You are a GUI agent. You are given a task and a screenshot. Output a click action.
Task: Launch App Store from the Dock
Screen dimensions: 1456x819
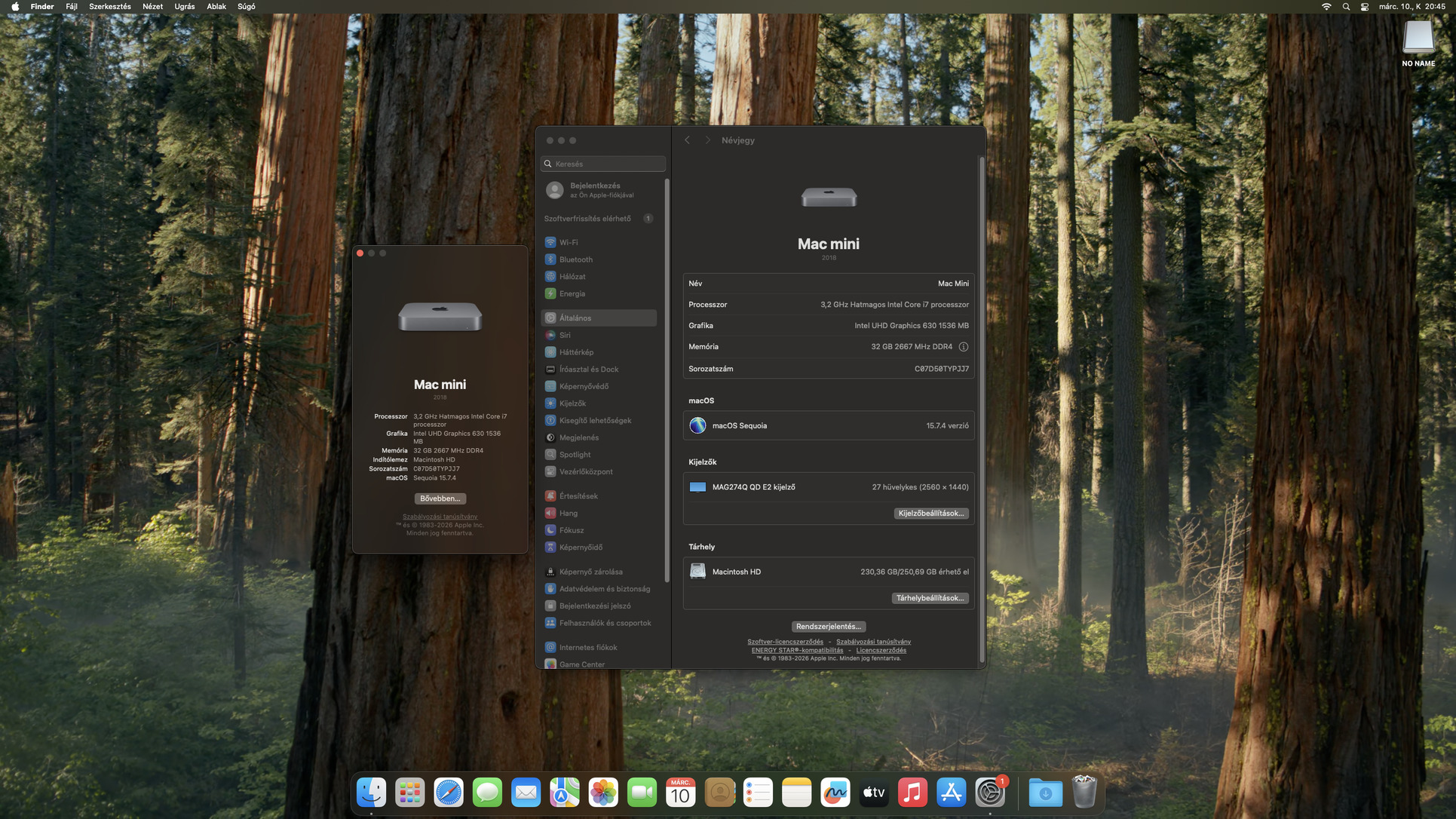pyautogui.click(x=951, y=793)
